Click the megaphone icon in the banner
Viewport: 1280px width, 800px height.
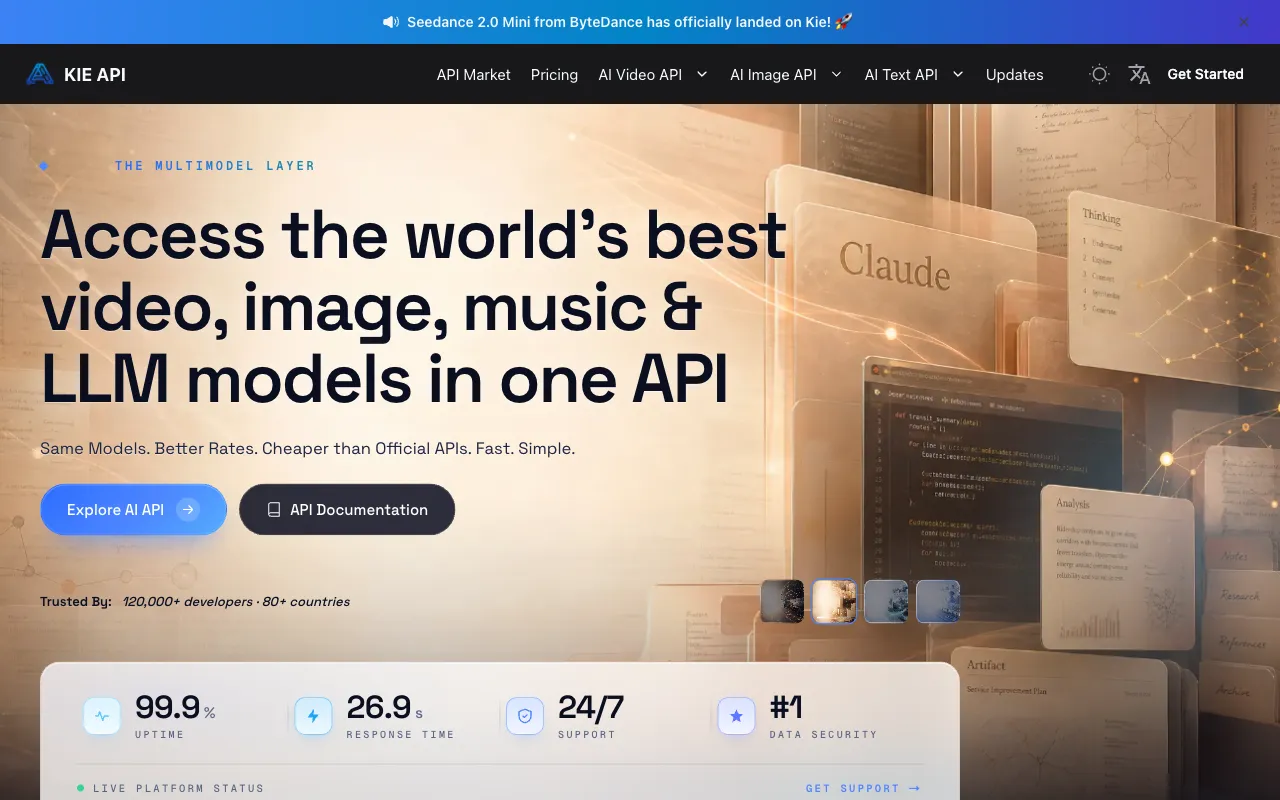coord(391,21)
